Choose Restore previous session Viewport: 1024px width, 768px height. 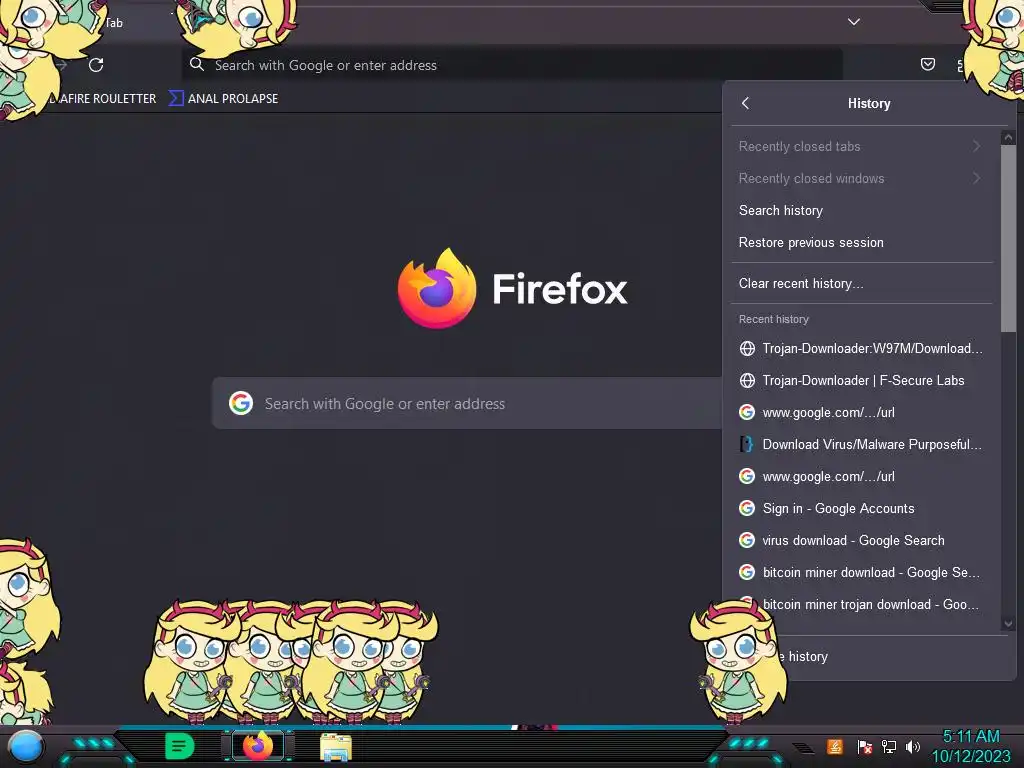pyautogui.click(x=861, y=242)
